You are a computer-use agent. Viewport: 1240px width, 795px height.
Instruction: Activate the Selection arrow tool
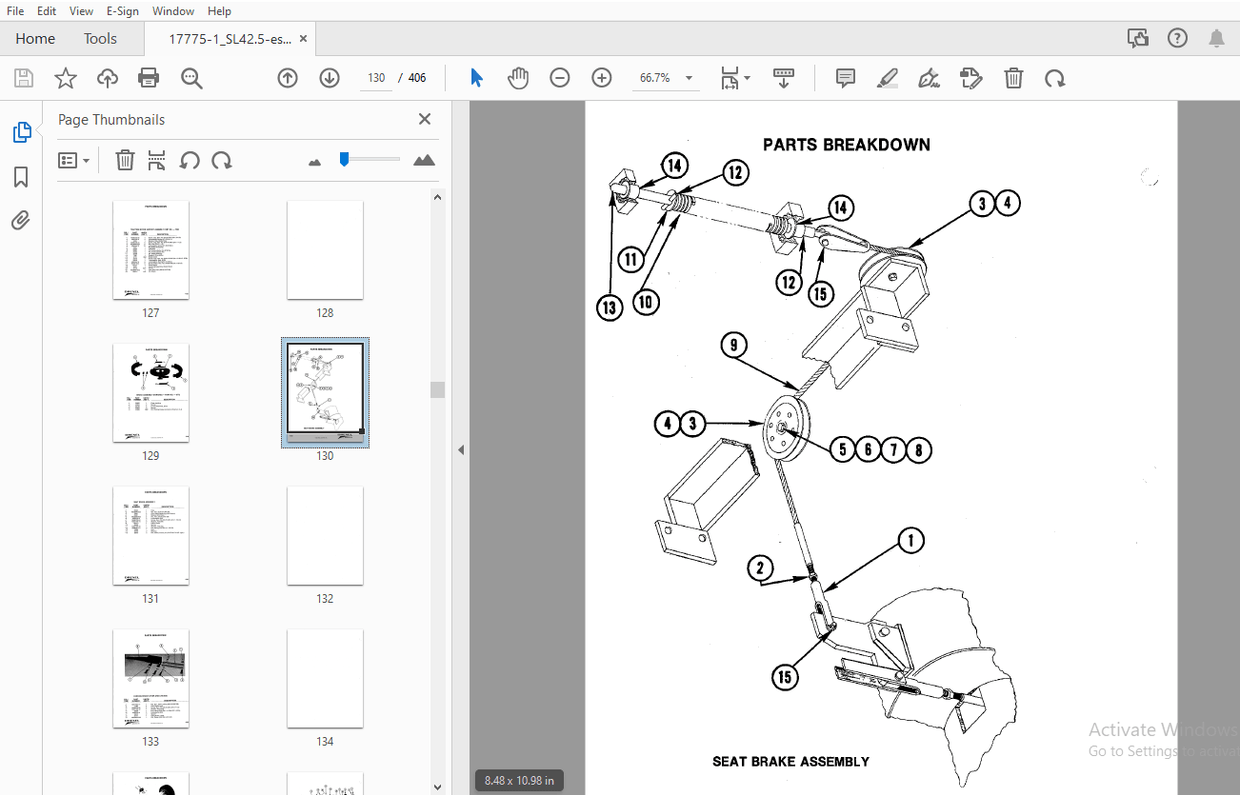[477, 77]
